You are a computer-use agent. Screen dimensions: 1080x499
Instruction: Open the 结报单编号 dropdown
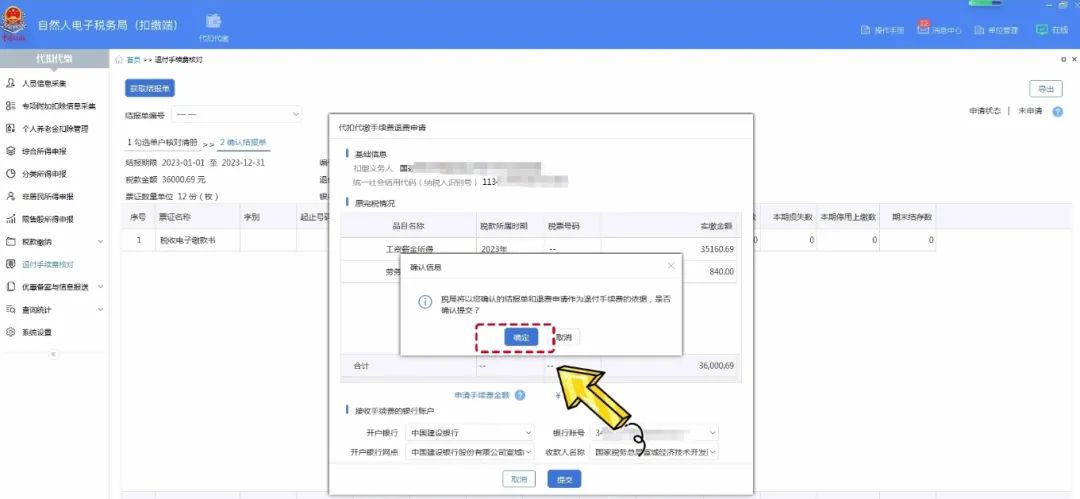pyautogui.click(x=237, y=115)
